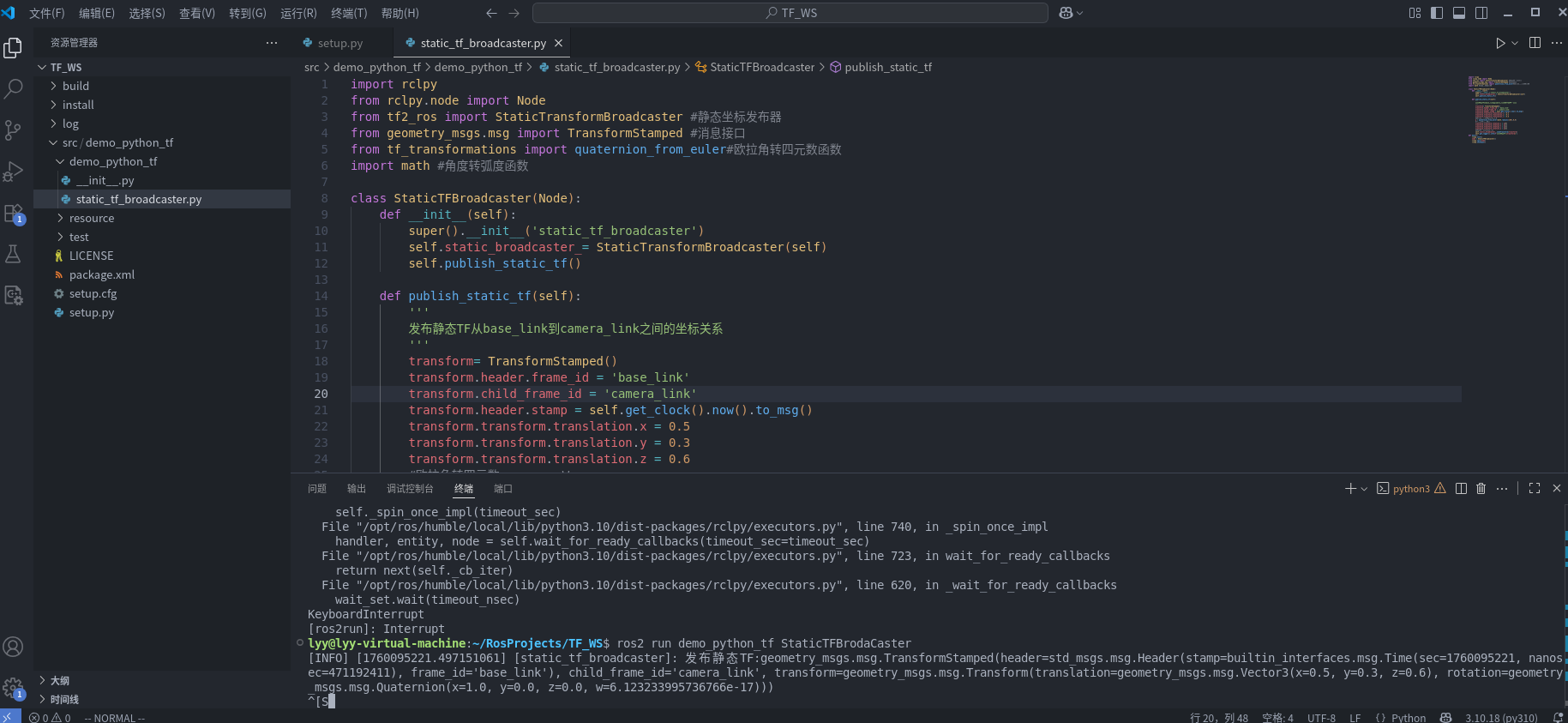
Task: Toggle the secondary side bar
Action: click(1481, 13)
